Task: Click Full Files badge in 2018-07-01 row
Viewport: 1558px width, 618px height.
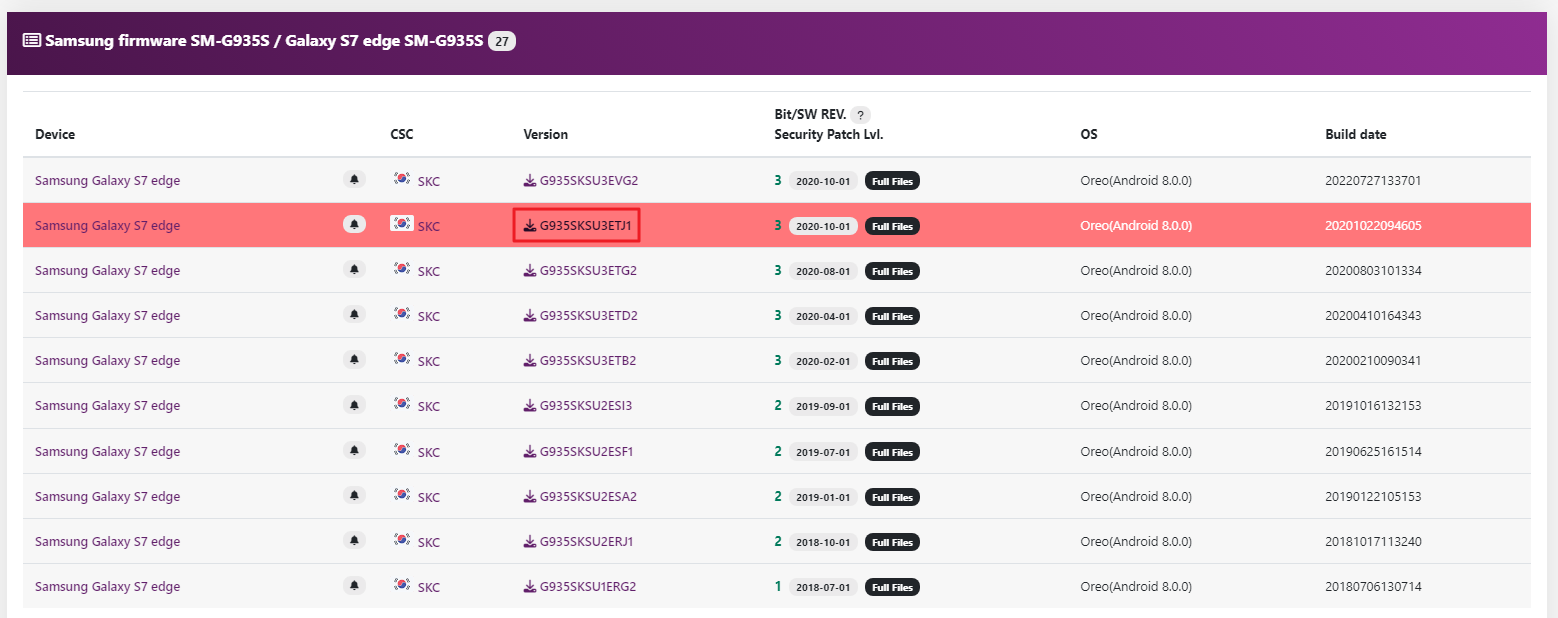Action: 892,587
